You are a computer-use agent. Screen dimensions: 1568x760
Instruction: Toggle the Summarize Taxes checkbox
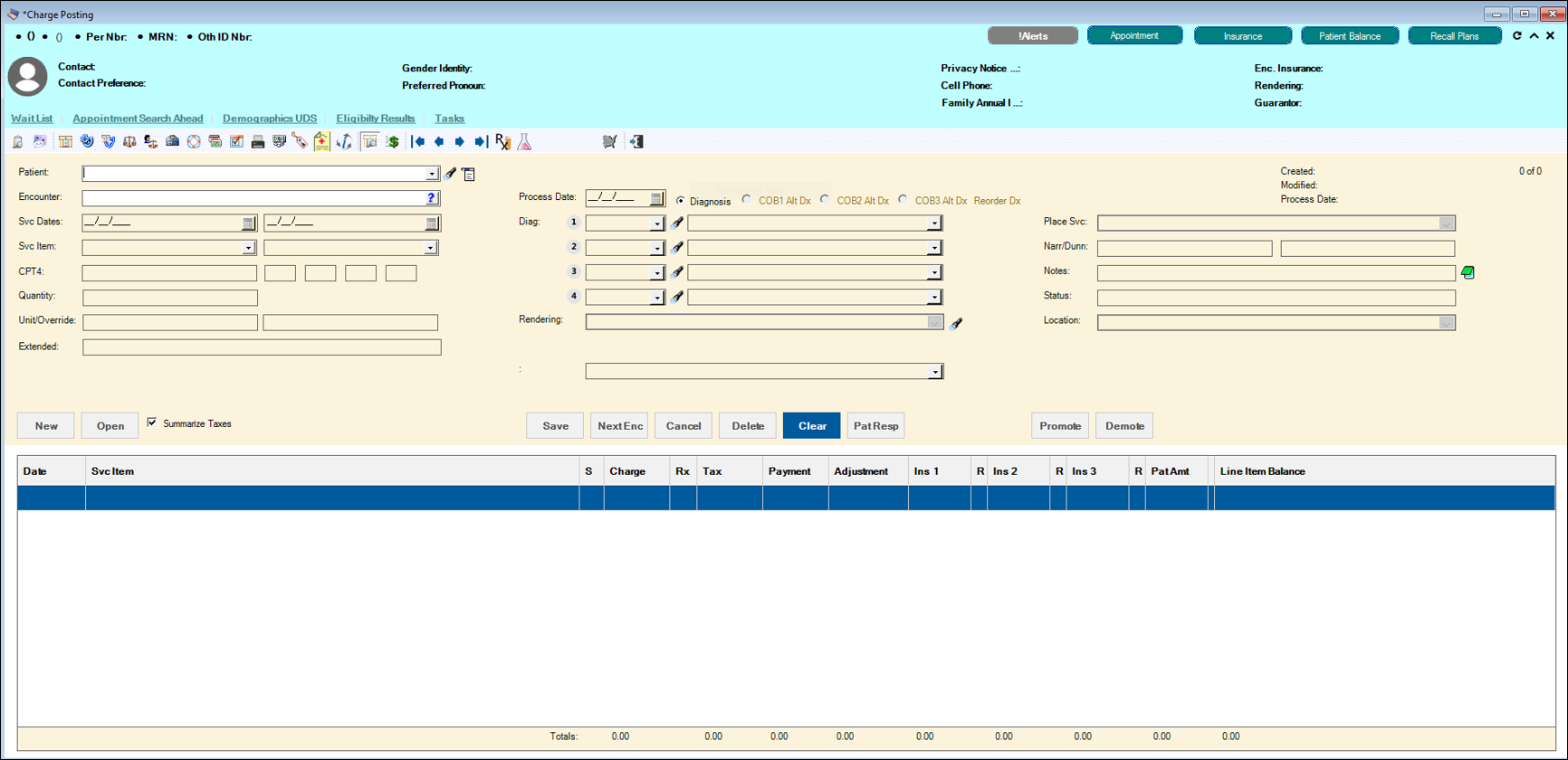(x=152, y=423)
